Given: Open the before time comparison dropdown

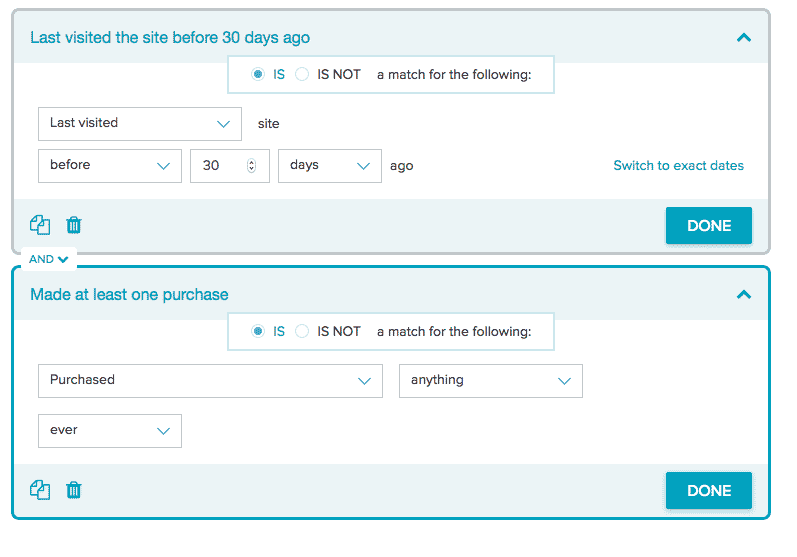Looking at the screenshot, I should point(110,166).
